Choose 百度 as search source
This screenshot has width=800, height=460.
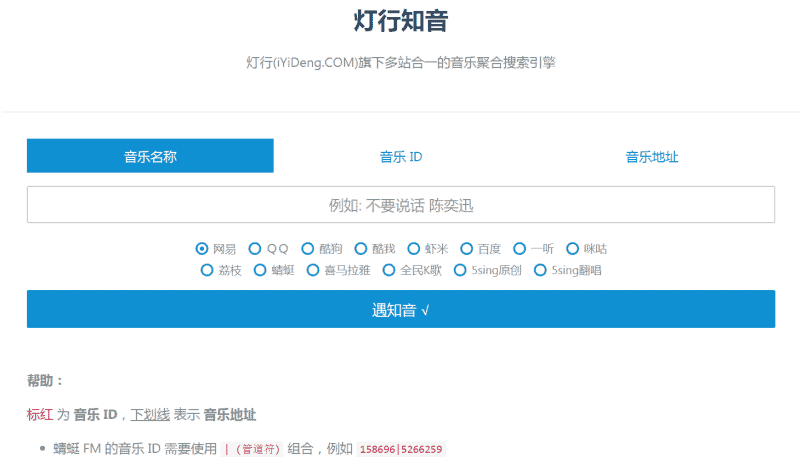(x=467, y=249)
